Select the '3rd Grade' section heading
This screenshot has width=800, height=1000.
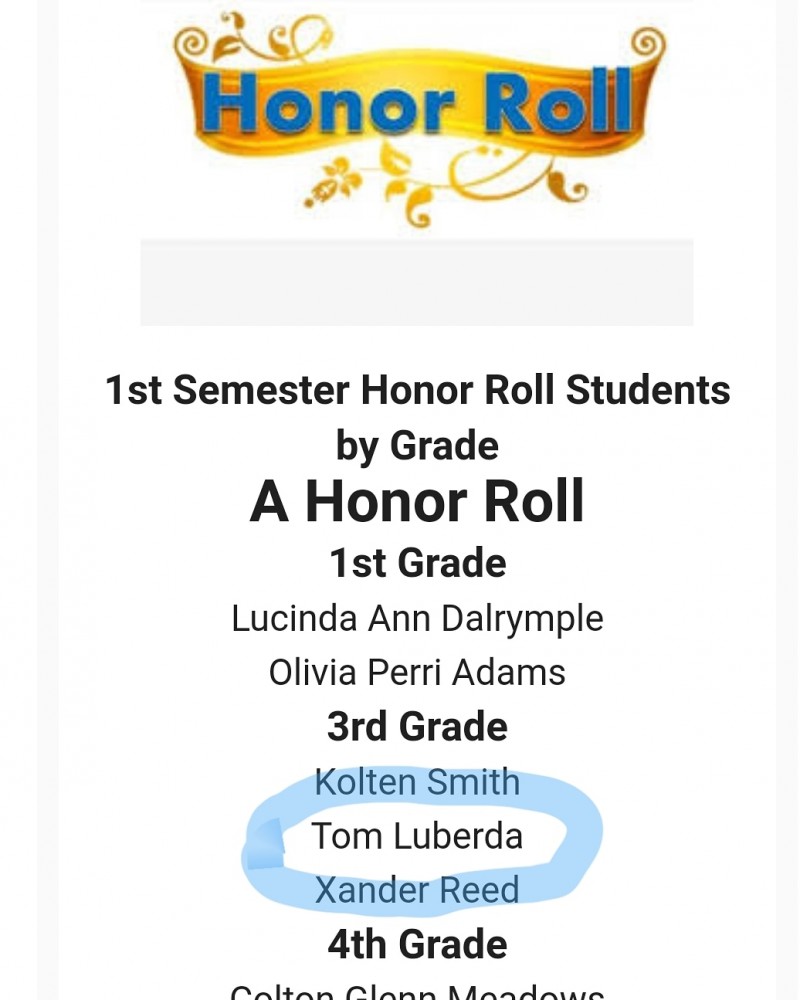coord(417,726)
